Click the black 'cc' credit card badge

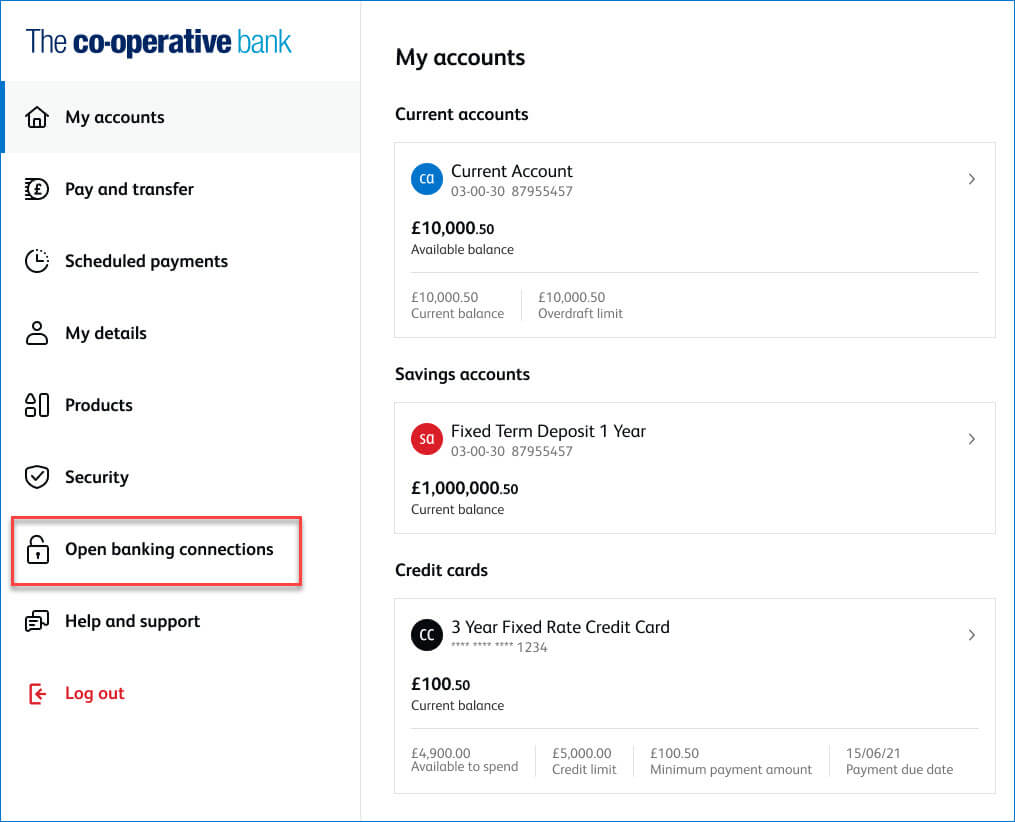427,634
